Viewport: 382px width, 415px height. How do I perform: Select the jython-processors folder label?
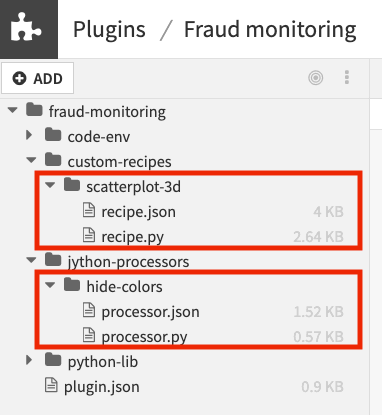pos(128,262)
